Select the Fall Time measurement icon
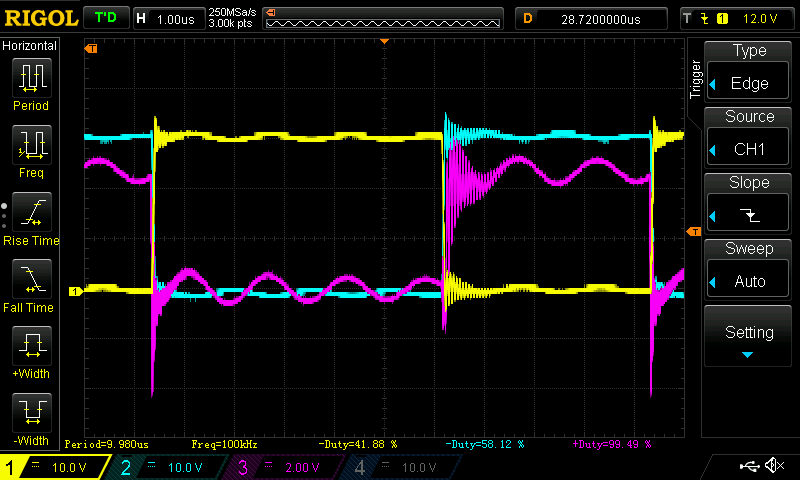The image size is (800, 480). coord(32,279)
